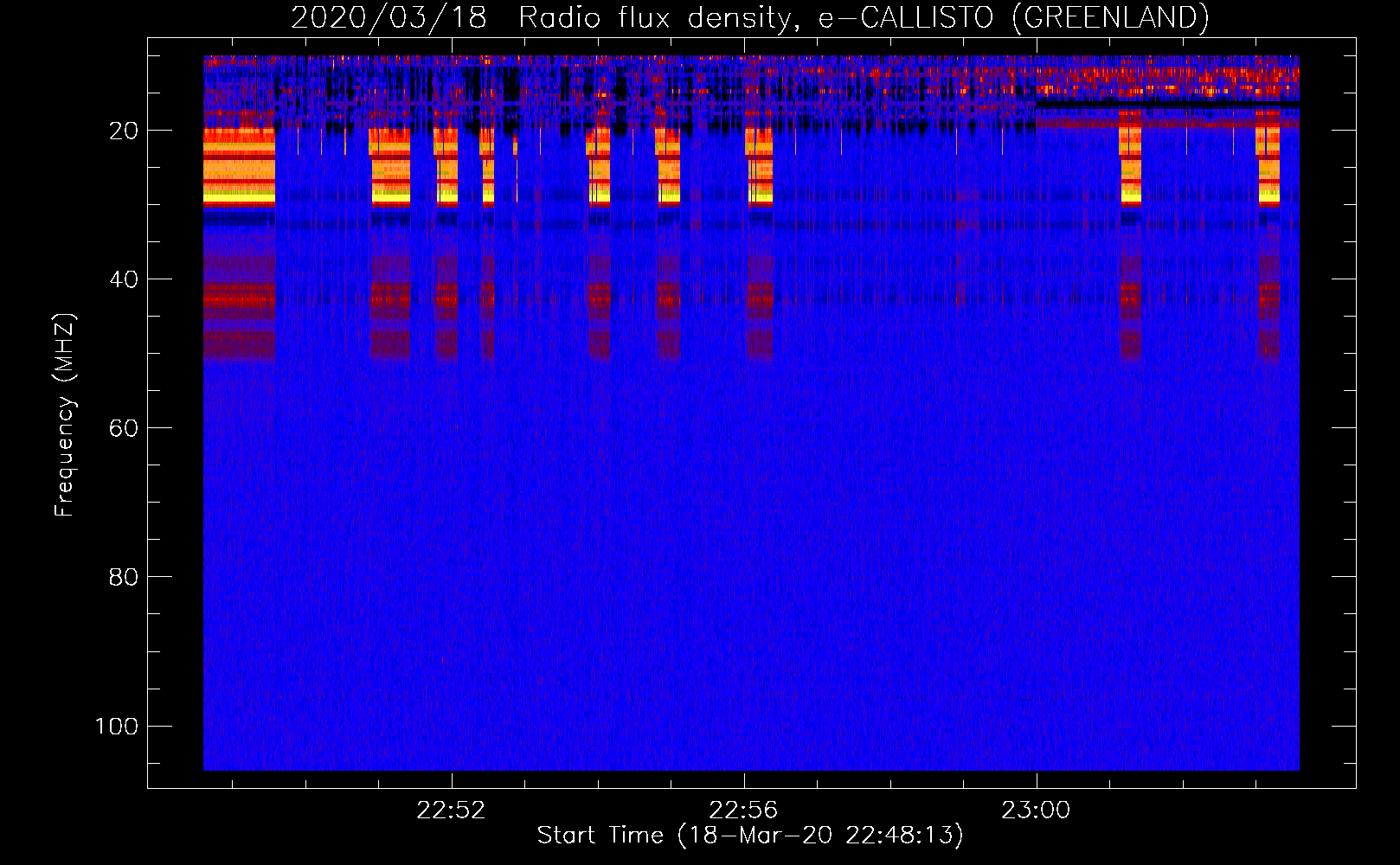This screenshot has width=1400, height=865.
Task: Click the 'Frequency (MHZ)' axis label
Action: click(65, 415)
